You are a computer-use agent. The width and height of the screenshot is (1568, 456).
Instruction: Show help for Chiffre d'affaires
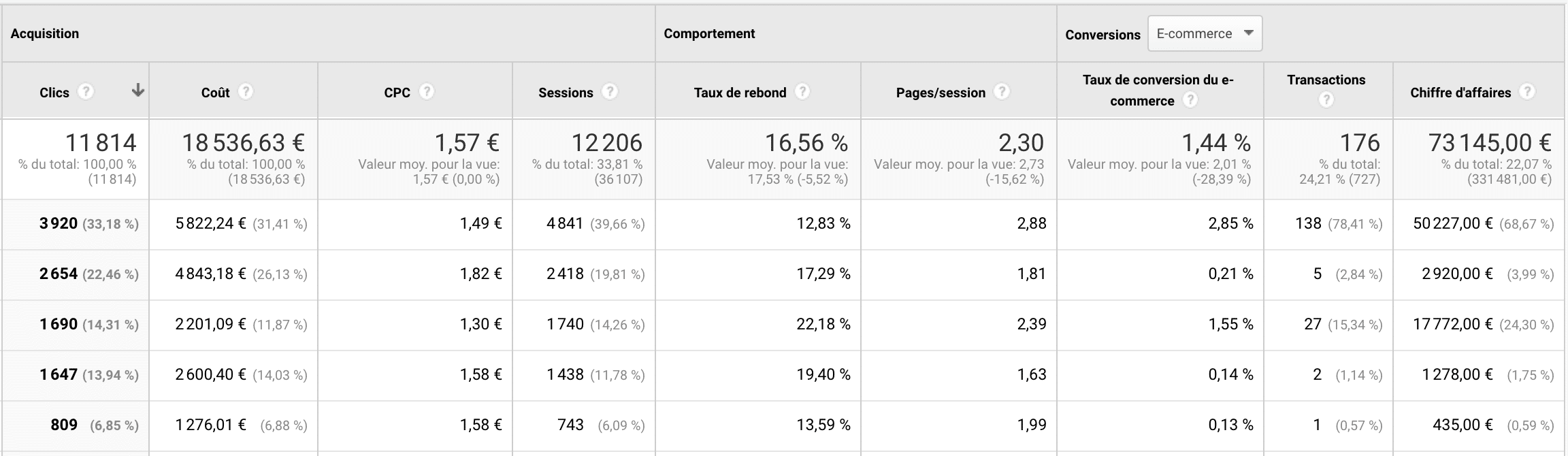click(x=1527, y=92)
